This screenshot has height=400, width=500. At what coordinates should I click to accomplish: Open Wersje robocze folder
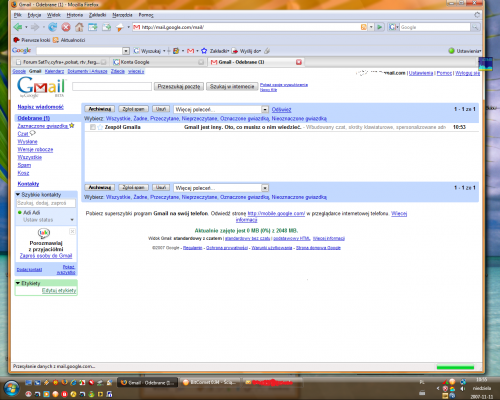click(x=35, y=150)
